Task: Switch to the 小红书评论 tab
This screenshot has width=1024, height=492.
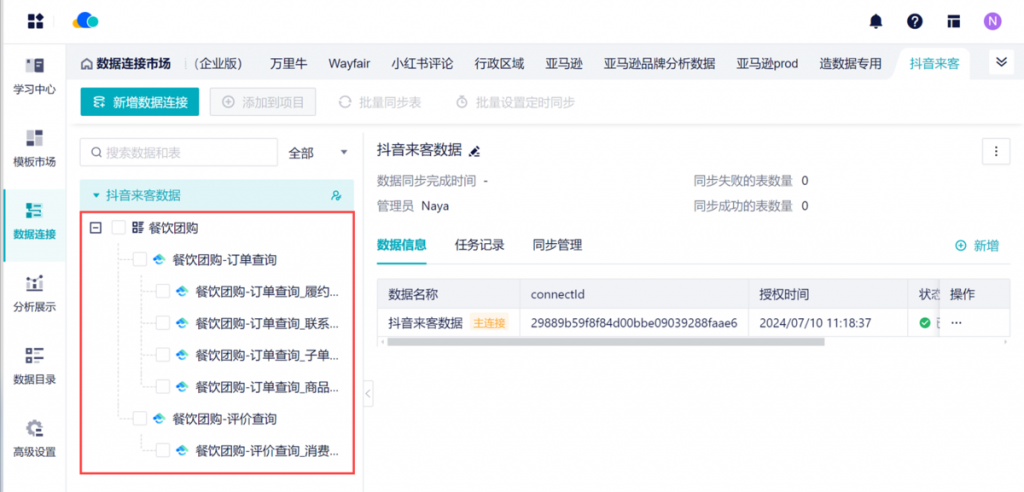Action: [x=423, y=63]
